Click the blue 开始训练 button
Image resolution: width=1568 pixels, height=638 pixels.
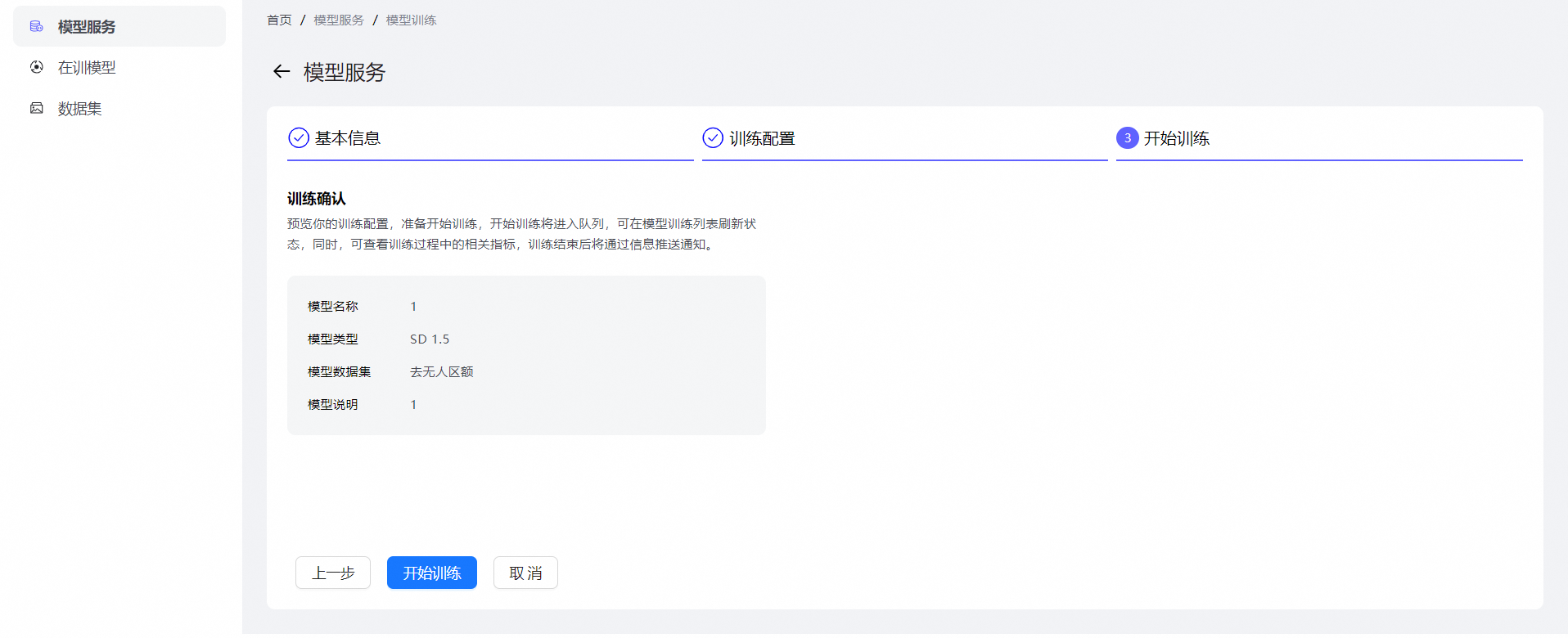[x=432, y=573]
